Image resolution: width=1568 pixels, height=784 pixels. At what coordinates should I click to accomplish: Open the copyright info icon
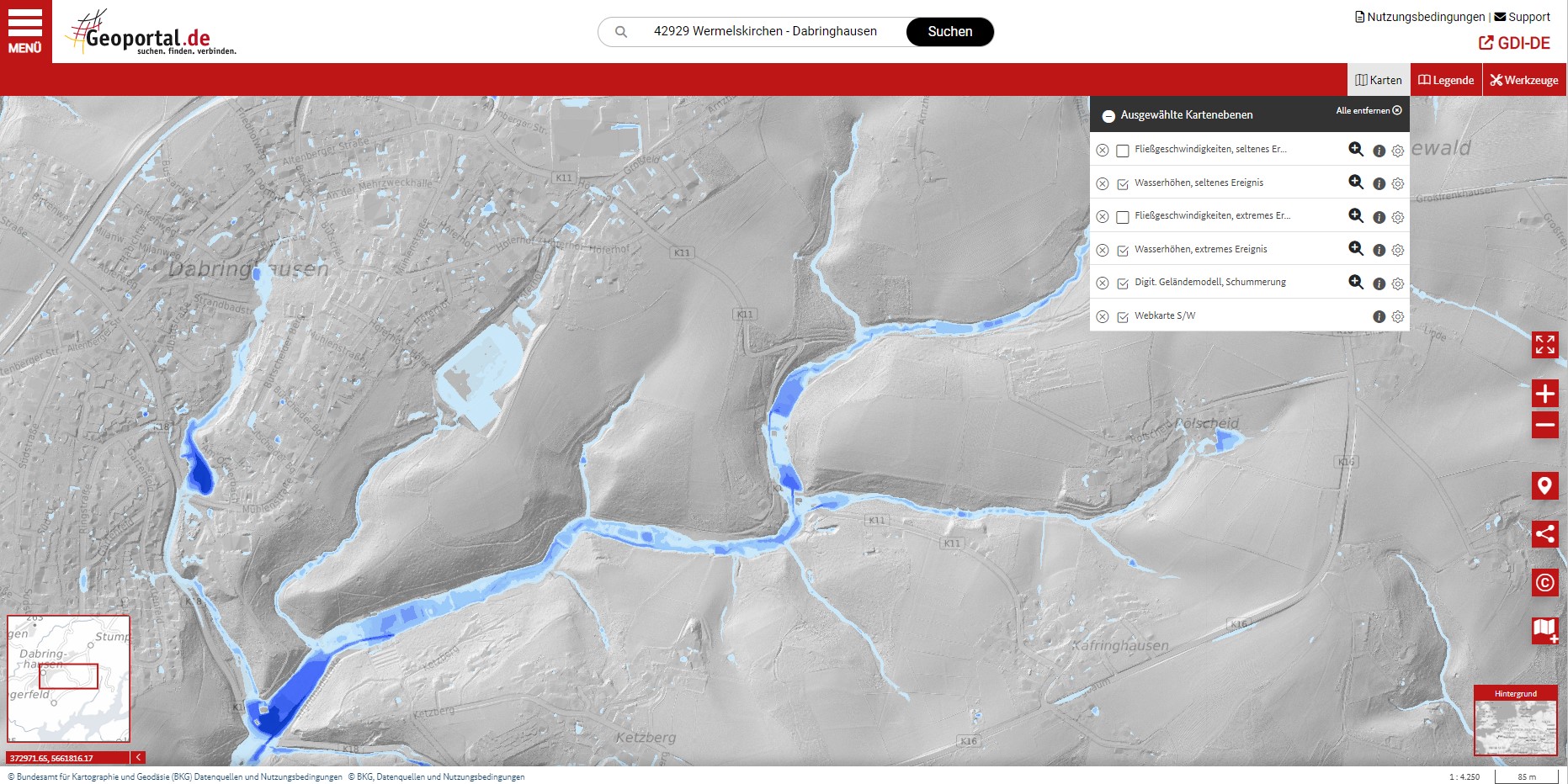[x=1544, y=582]
